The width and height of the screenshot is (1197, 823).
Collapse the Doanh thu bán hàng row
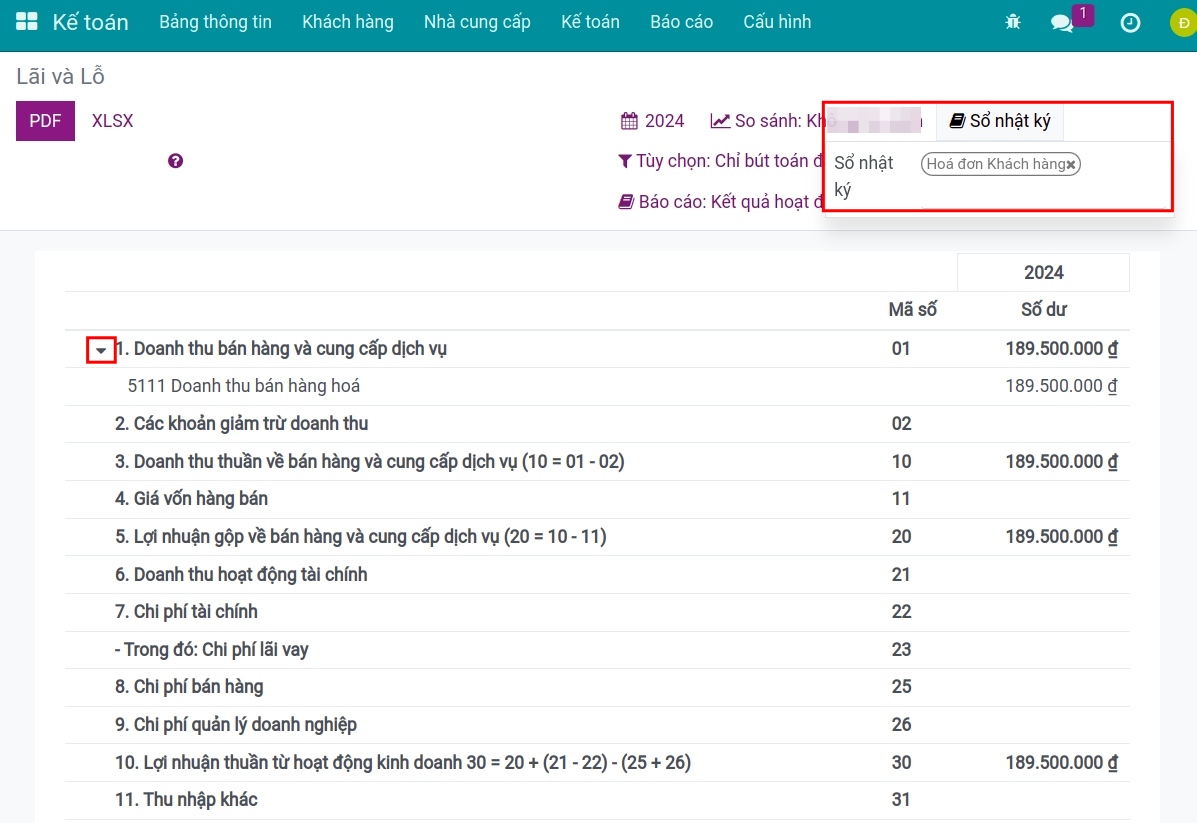(101, 350)
